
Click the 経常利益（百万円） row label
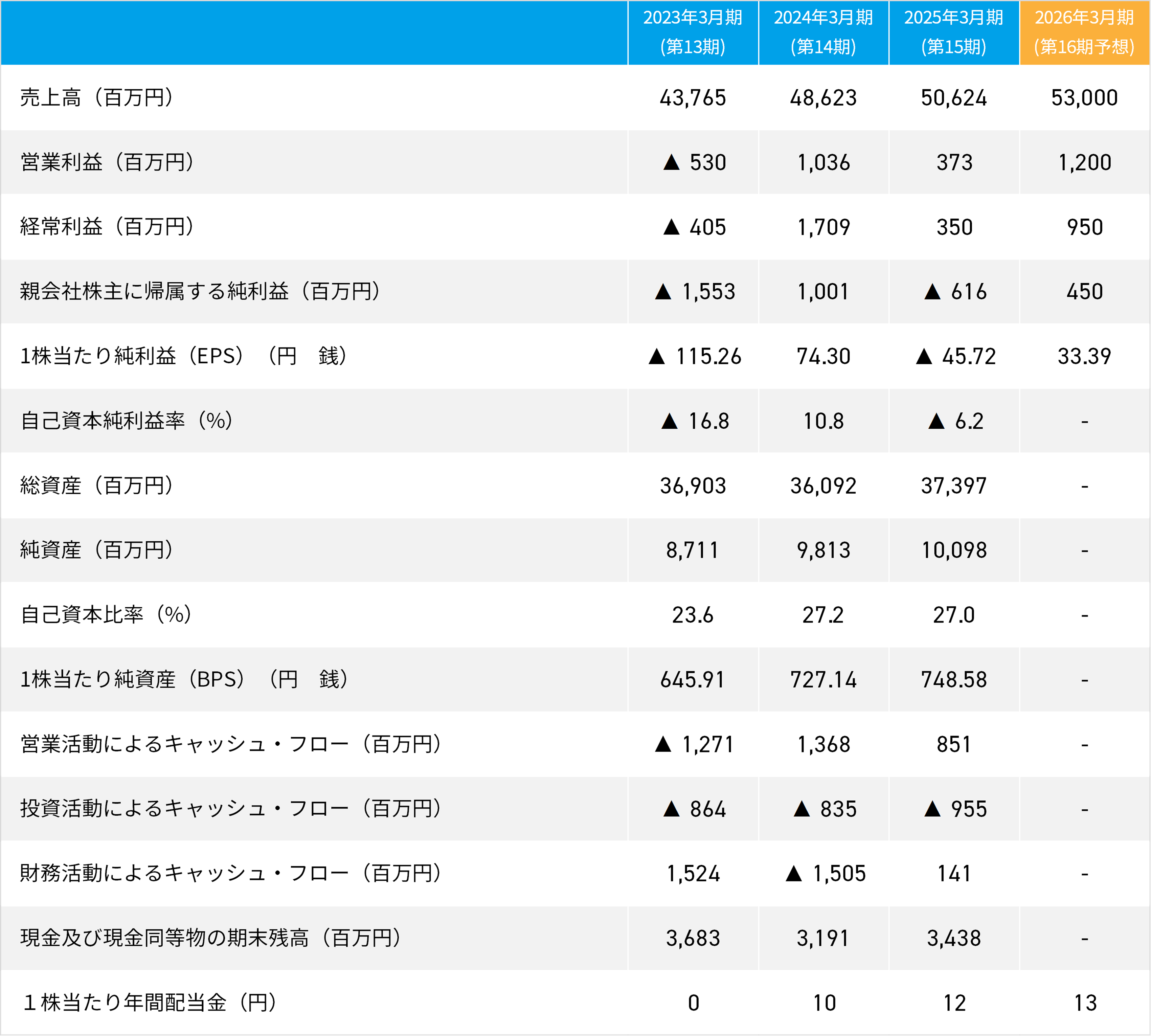point(107,227)
